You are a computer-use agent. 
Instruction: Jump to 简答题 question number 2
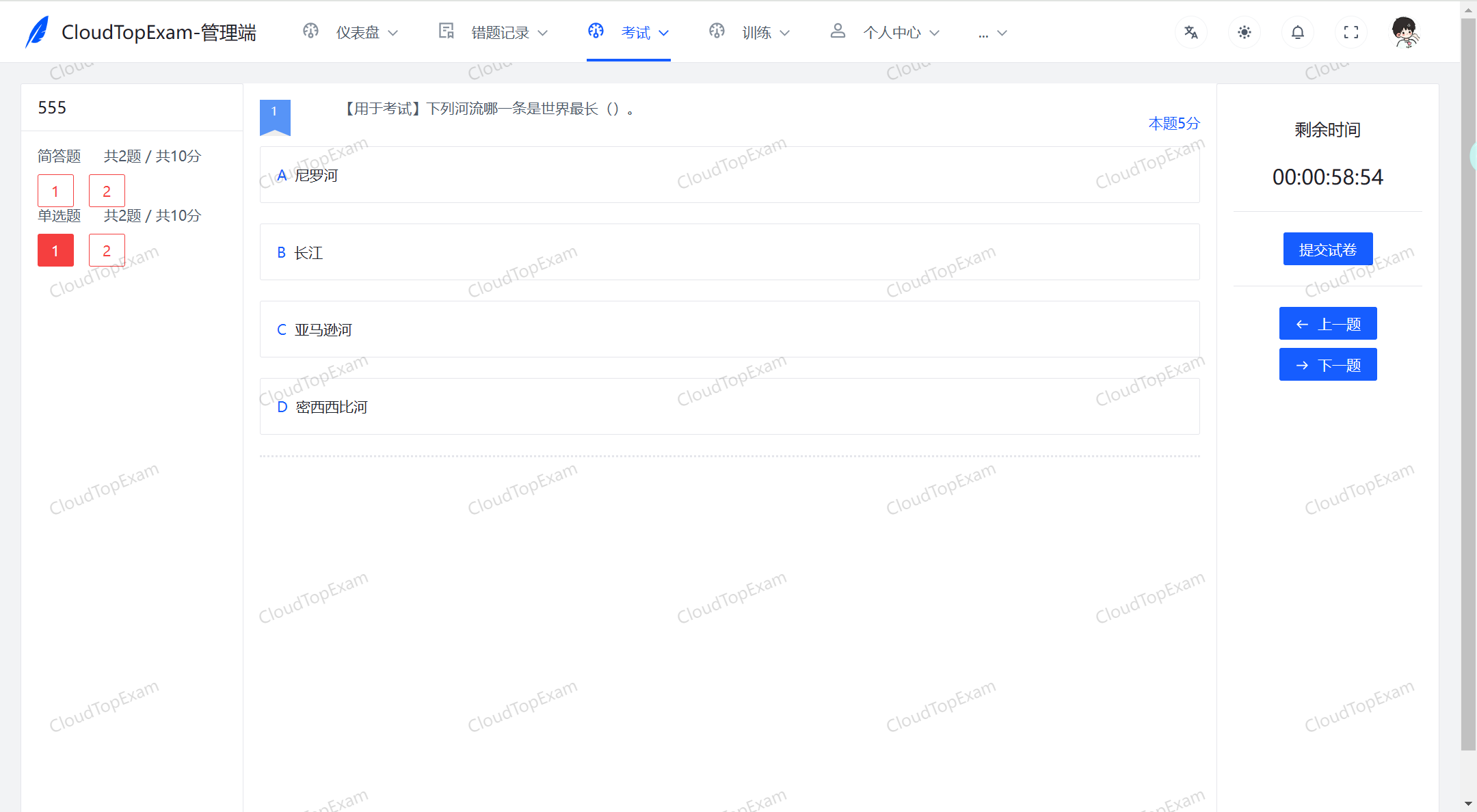tap(107, 191)
